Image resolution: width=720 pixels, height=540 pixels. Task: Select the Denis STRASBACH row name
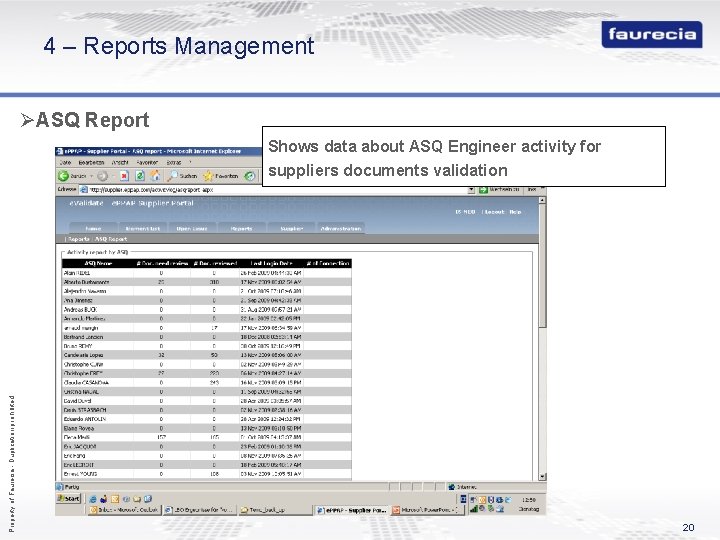tap(85, 410)
